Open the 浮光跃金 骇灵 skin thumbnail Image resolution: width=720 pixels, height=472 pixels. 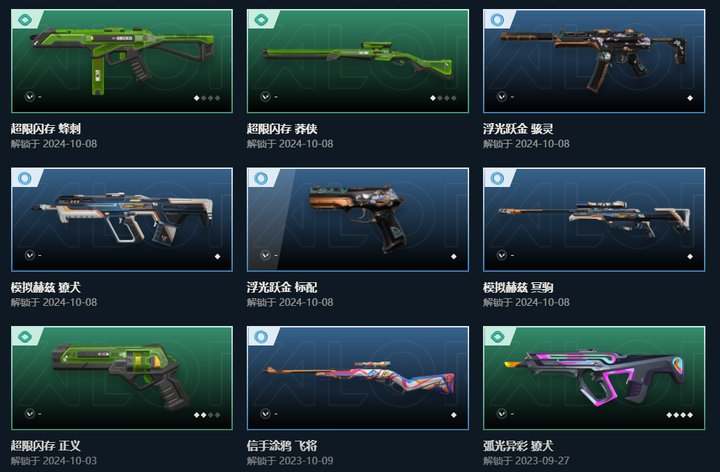coord(594,61)
